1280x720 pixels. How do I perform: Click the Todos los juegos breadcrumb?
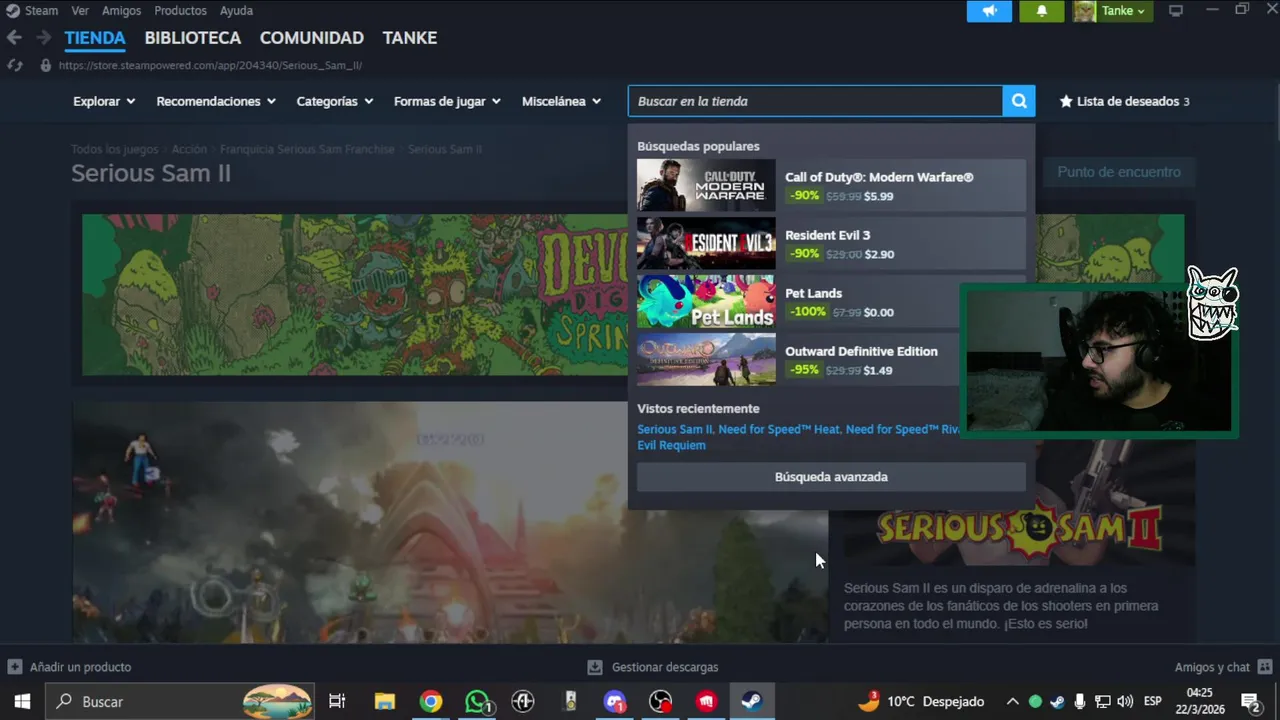[114, 149]
